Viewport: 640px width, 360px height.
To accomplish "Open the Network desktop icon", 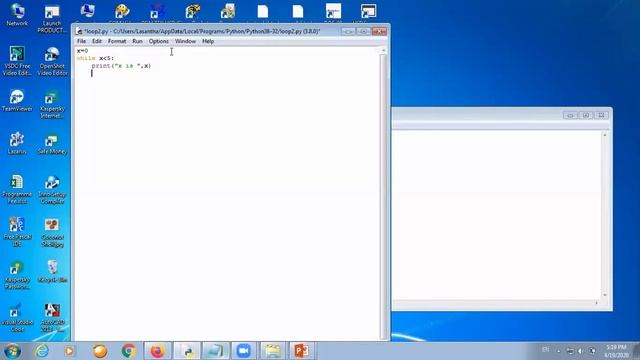I will pos(17,15).
